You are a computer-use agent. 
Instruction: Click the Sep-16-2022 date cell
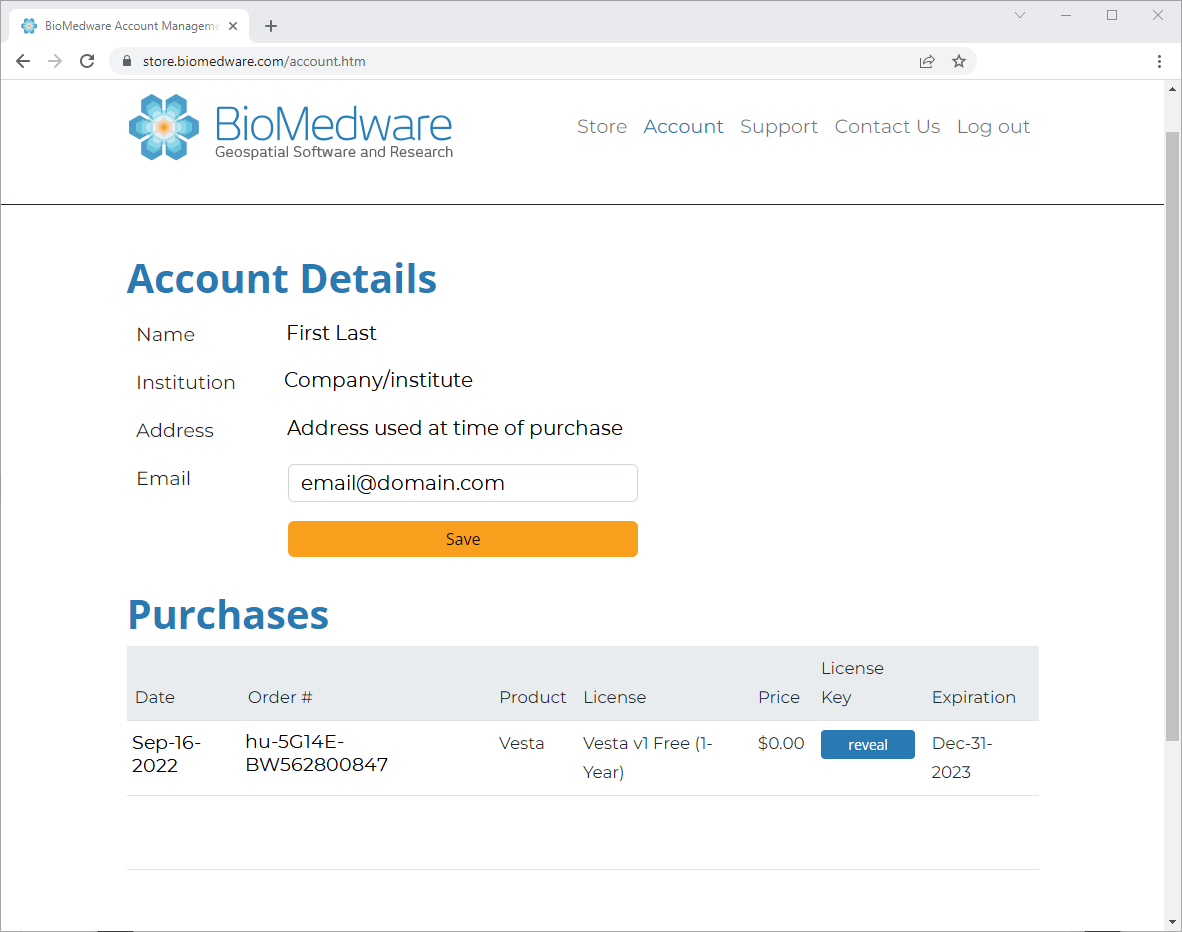point(167,754)
